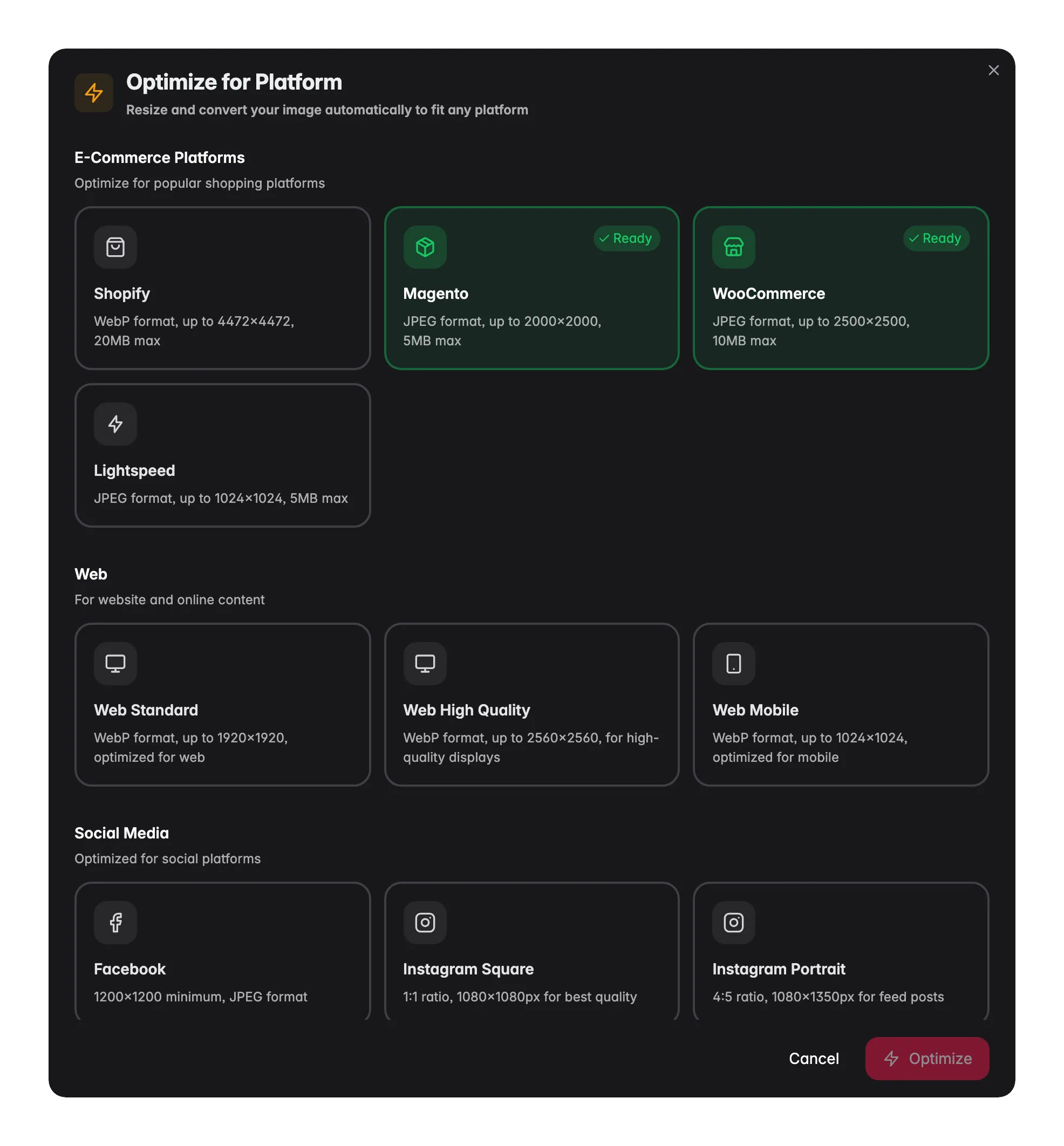Click the Cancel button
1064x1146 pixels.
pos(814,1059)
